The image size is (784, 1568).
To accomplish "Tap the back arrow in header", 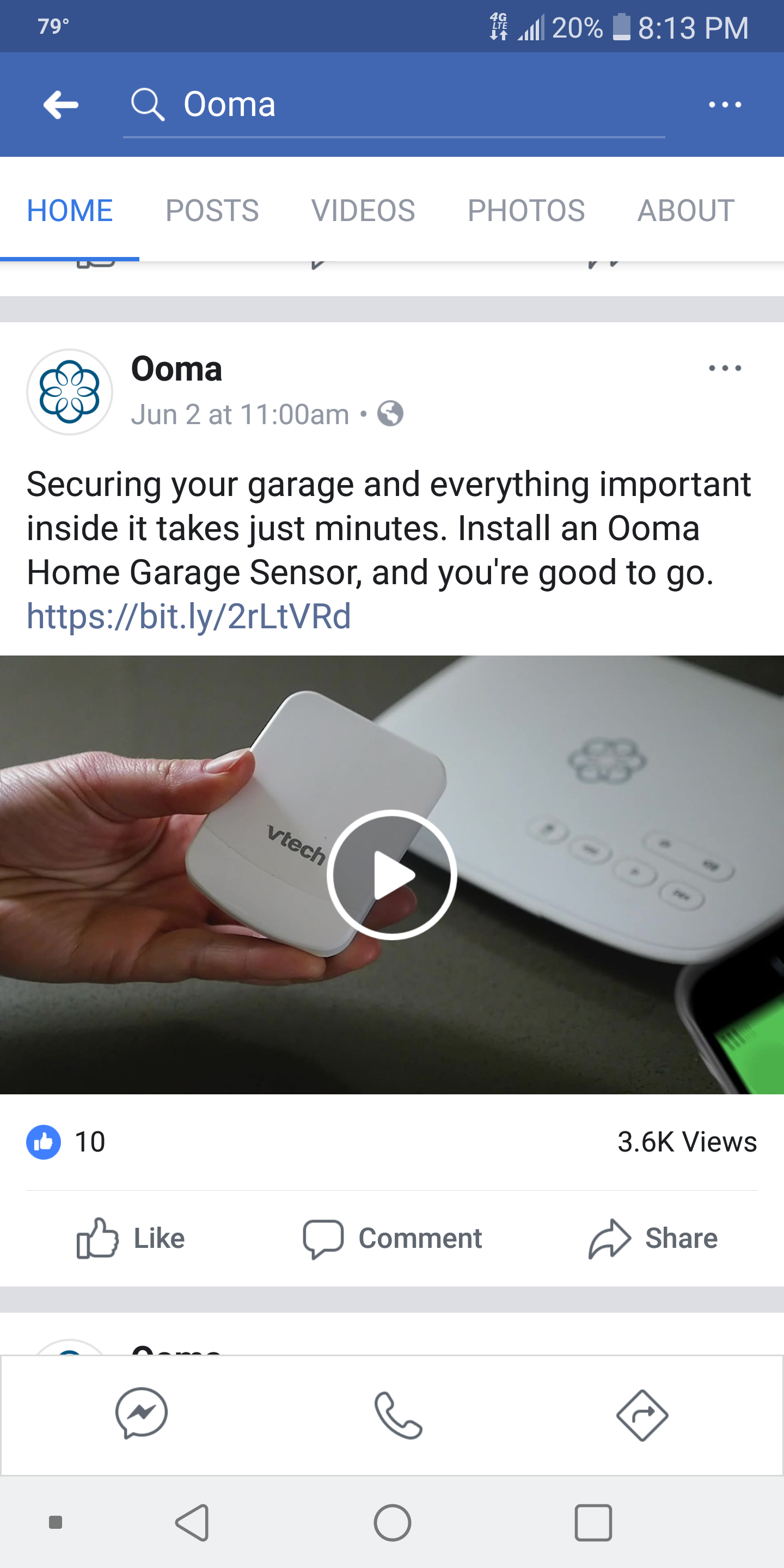I will pos(61,105).
